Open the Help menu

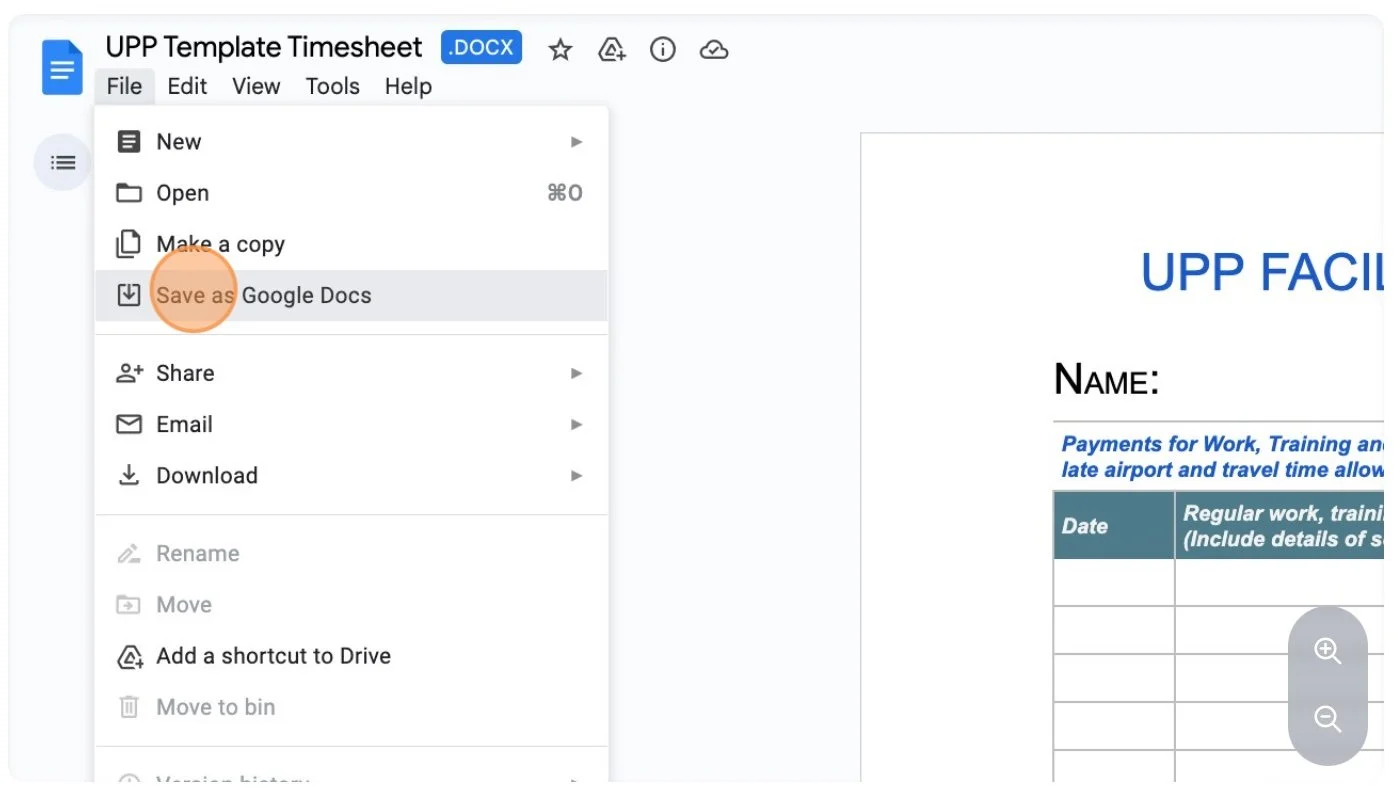click(x=408, y=87)
